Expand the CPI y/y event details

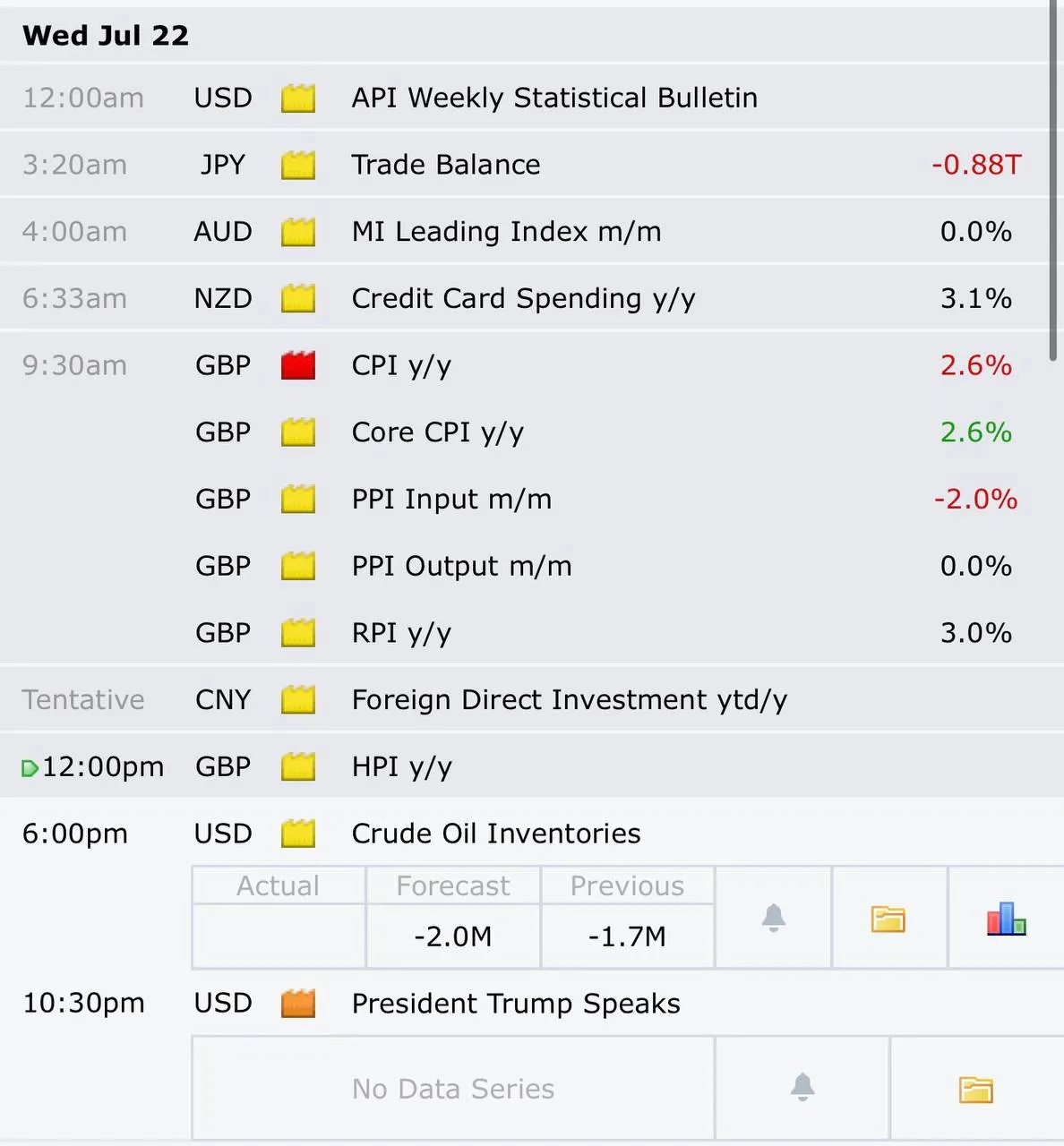click(532, 365)
